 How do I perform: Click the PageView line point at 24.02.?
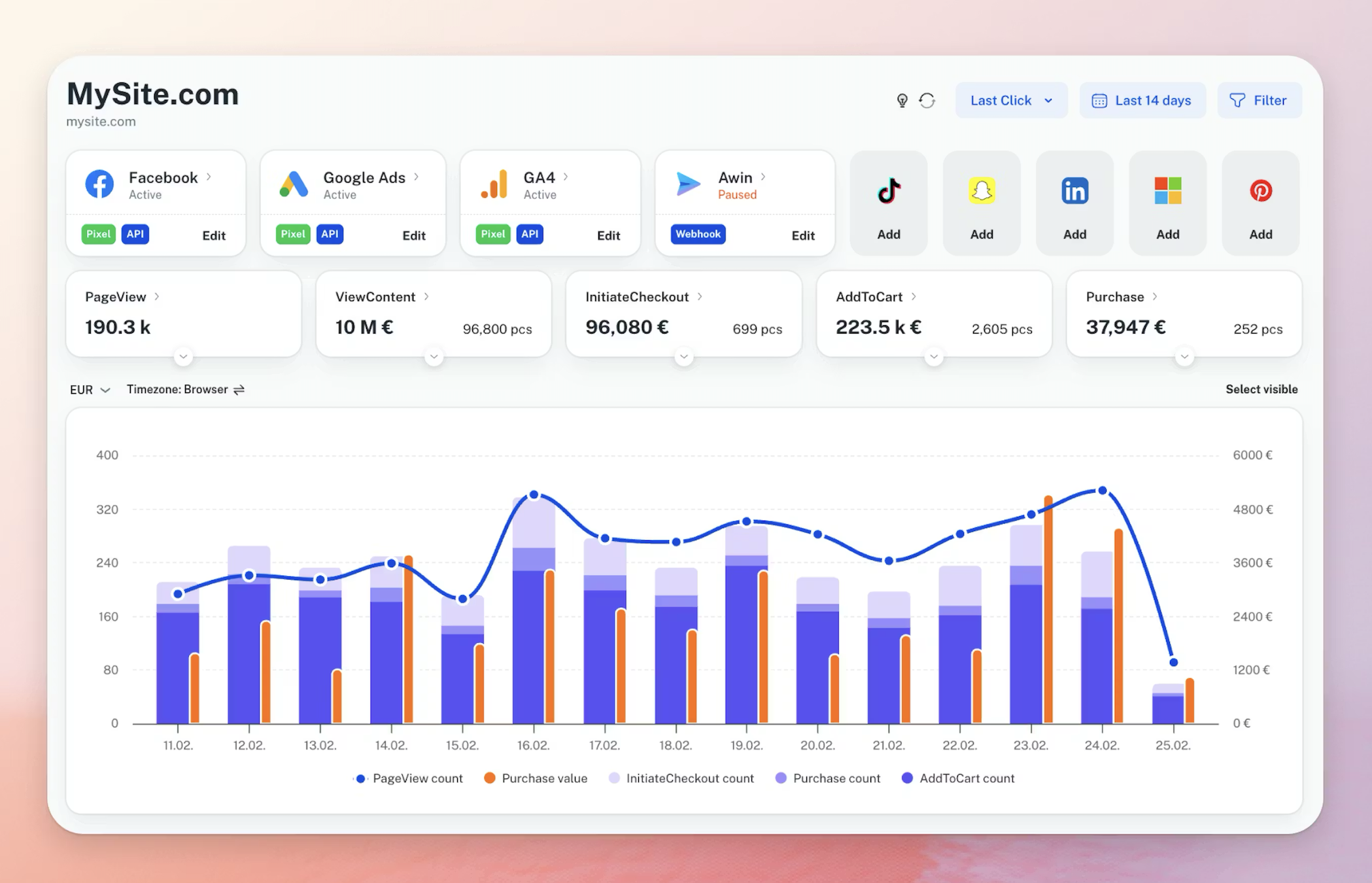coord(1102,491)
